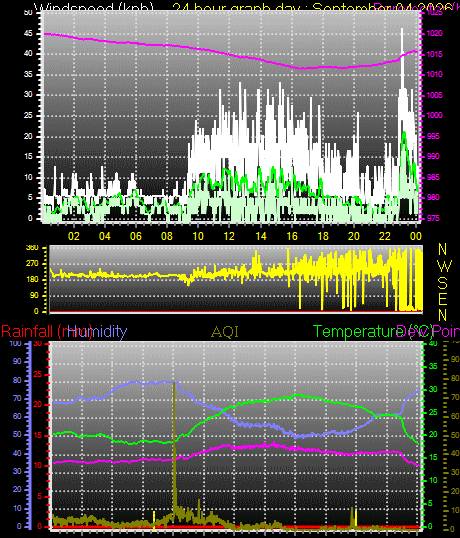Select the 08 hour label on time axis

pos(167,236)
